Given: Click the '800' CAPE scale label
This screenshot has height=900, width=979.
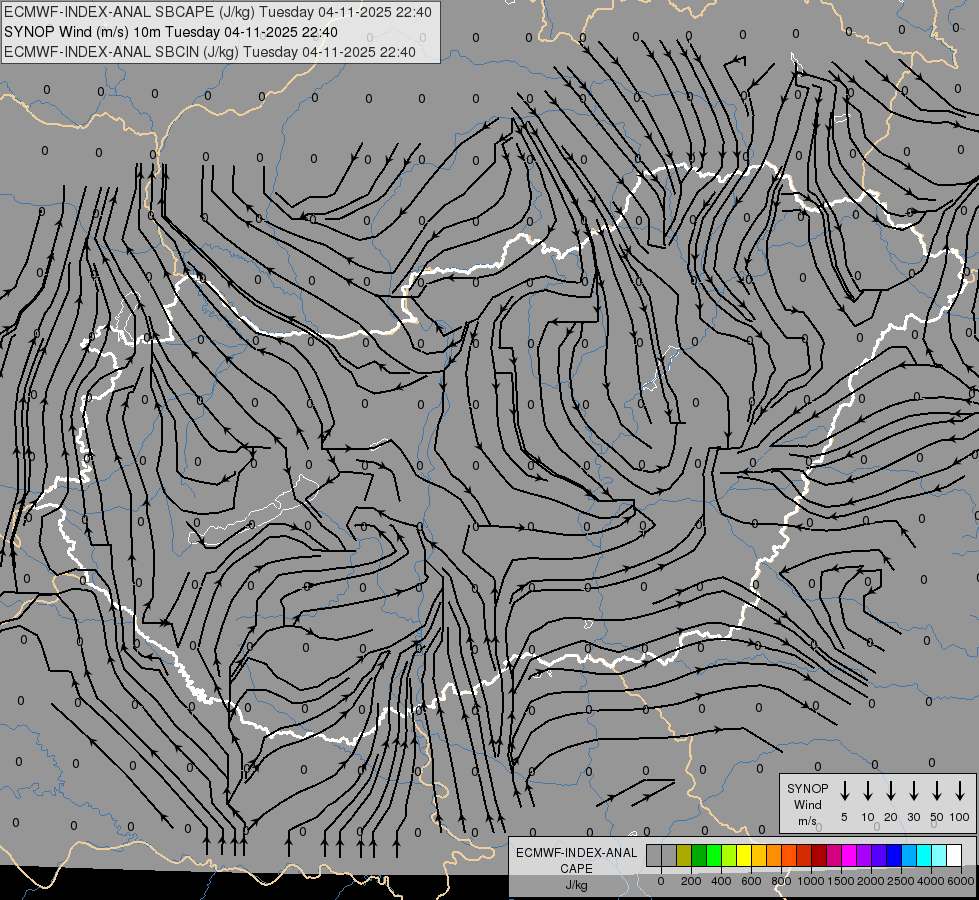Looking at the screenshot, I should (x=781, y=881).
